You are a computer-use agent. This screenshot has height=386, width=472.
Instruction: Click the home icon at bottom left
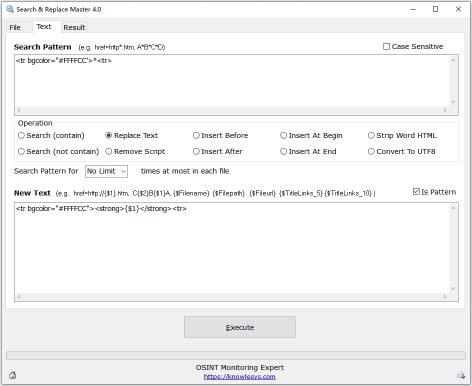pyautogui.click(x=12, y=375)
